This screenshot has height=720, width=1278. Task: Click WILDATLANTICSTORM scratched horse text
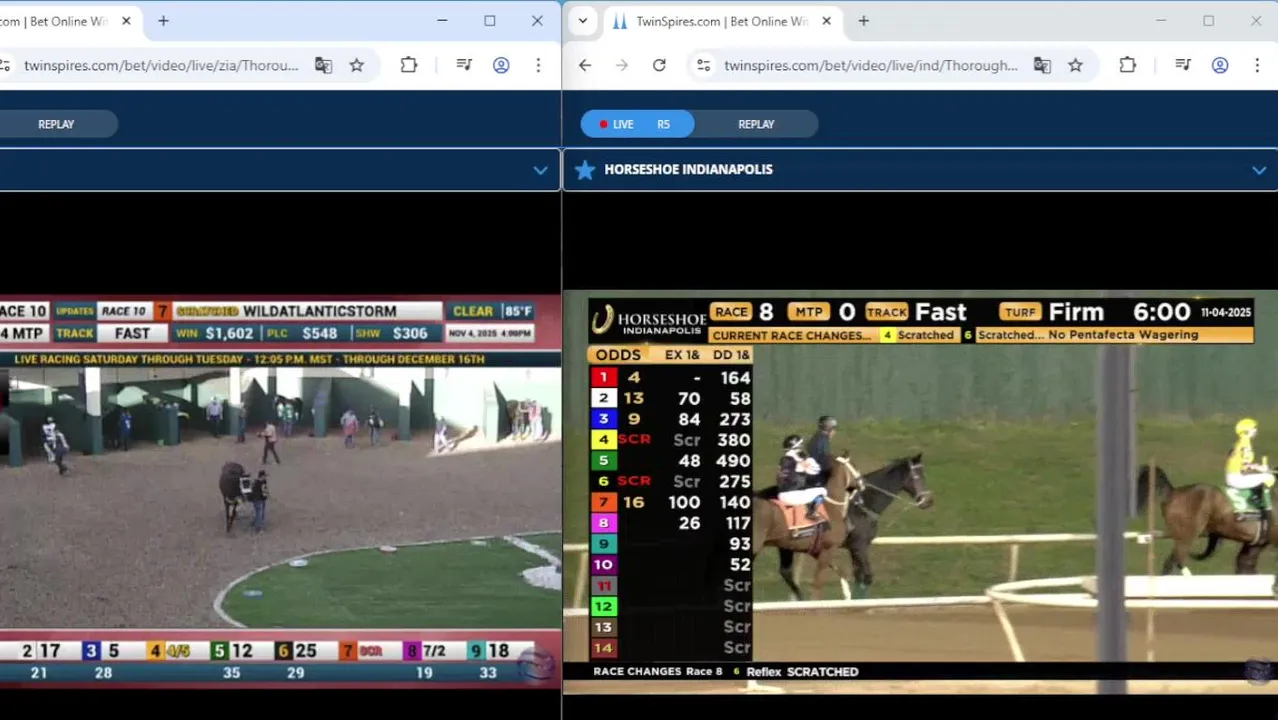[320, 311]
